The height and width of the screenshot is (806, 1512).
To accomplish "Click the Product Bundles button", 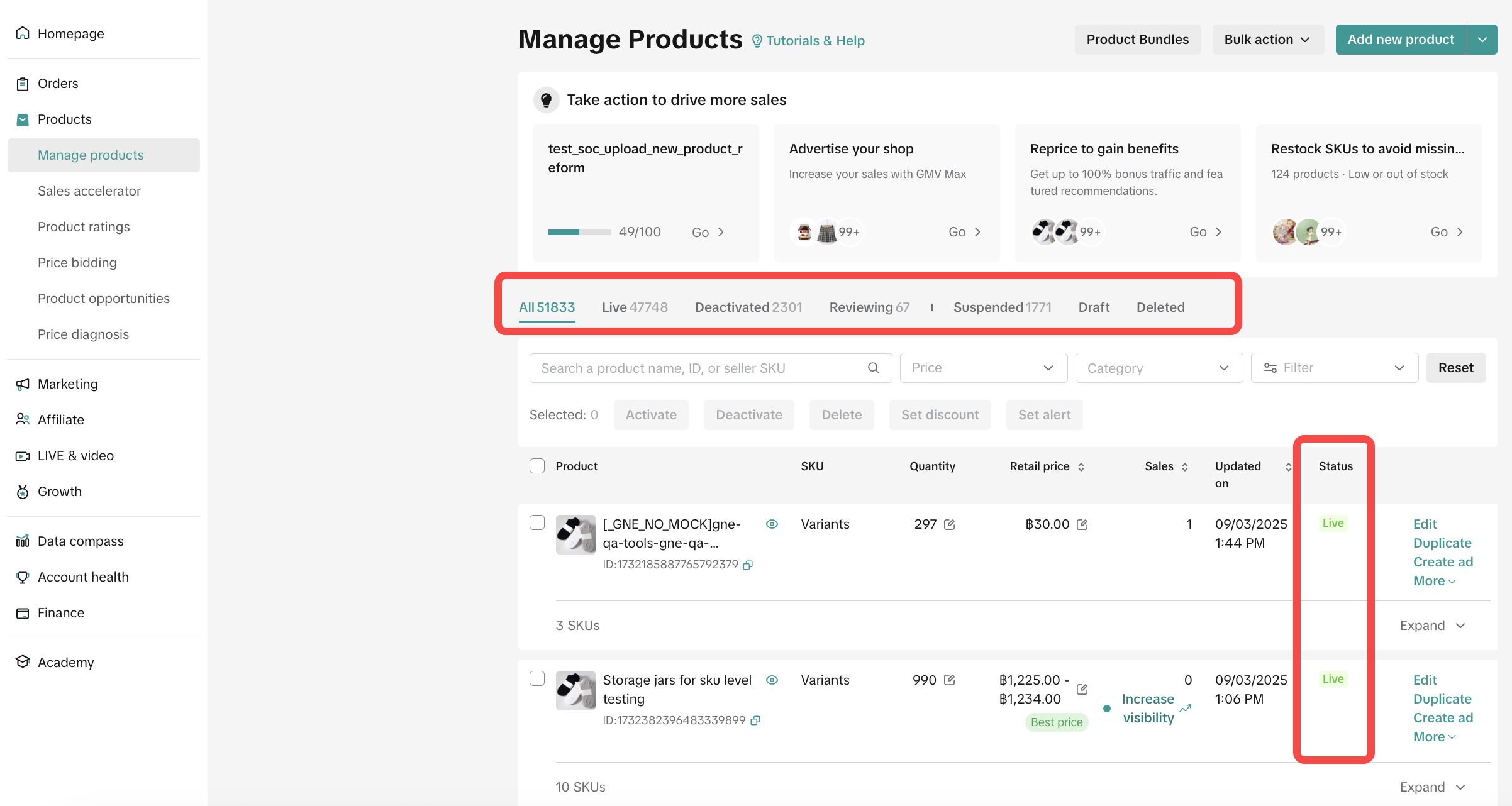I will pos(1137,40).
